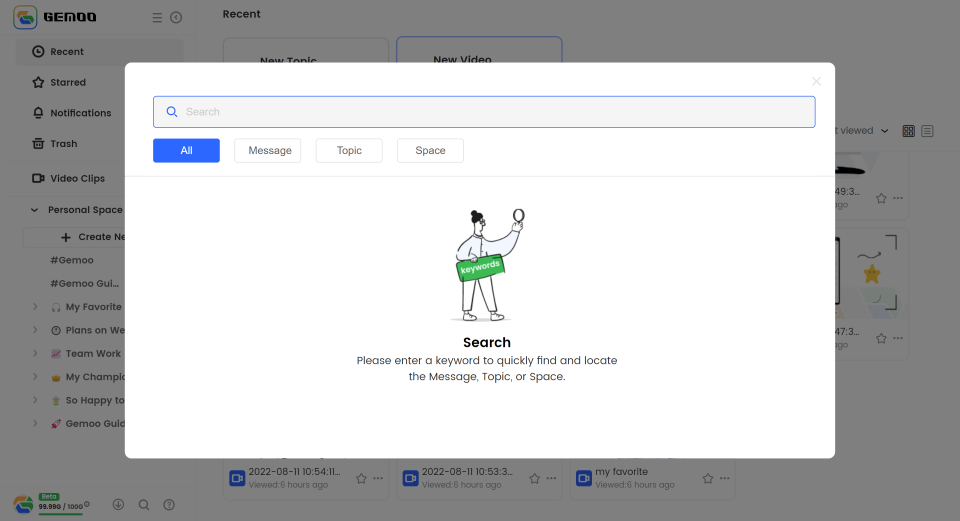Open the #Gemoo Gui... topic
This screenshot has width=960, height=521.
tap(84, 283)
